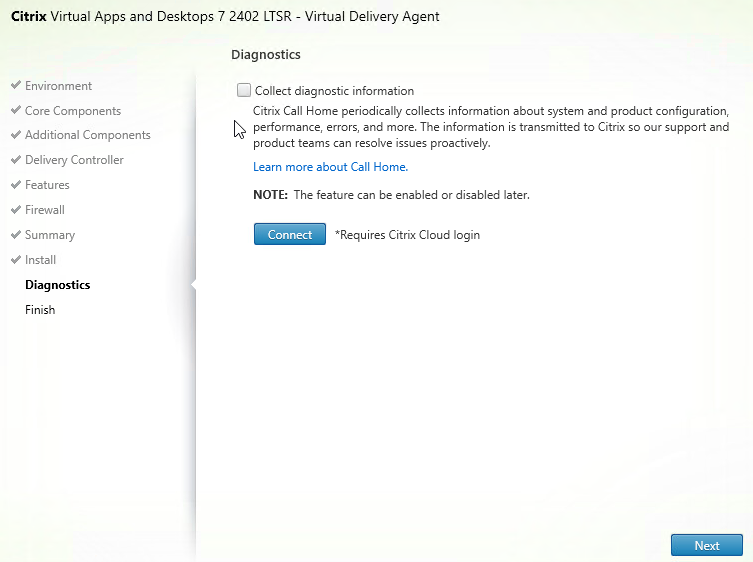
Task: Select the Diagnostics step in sidebar
Action: [x=58, y=285]
